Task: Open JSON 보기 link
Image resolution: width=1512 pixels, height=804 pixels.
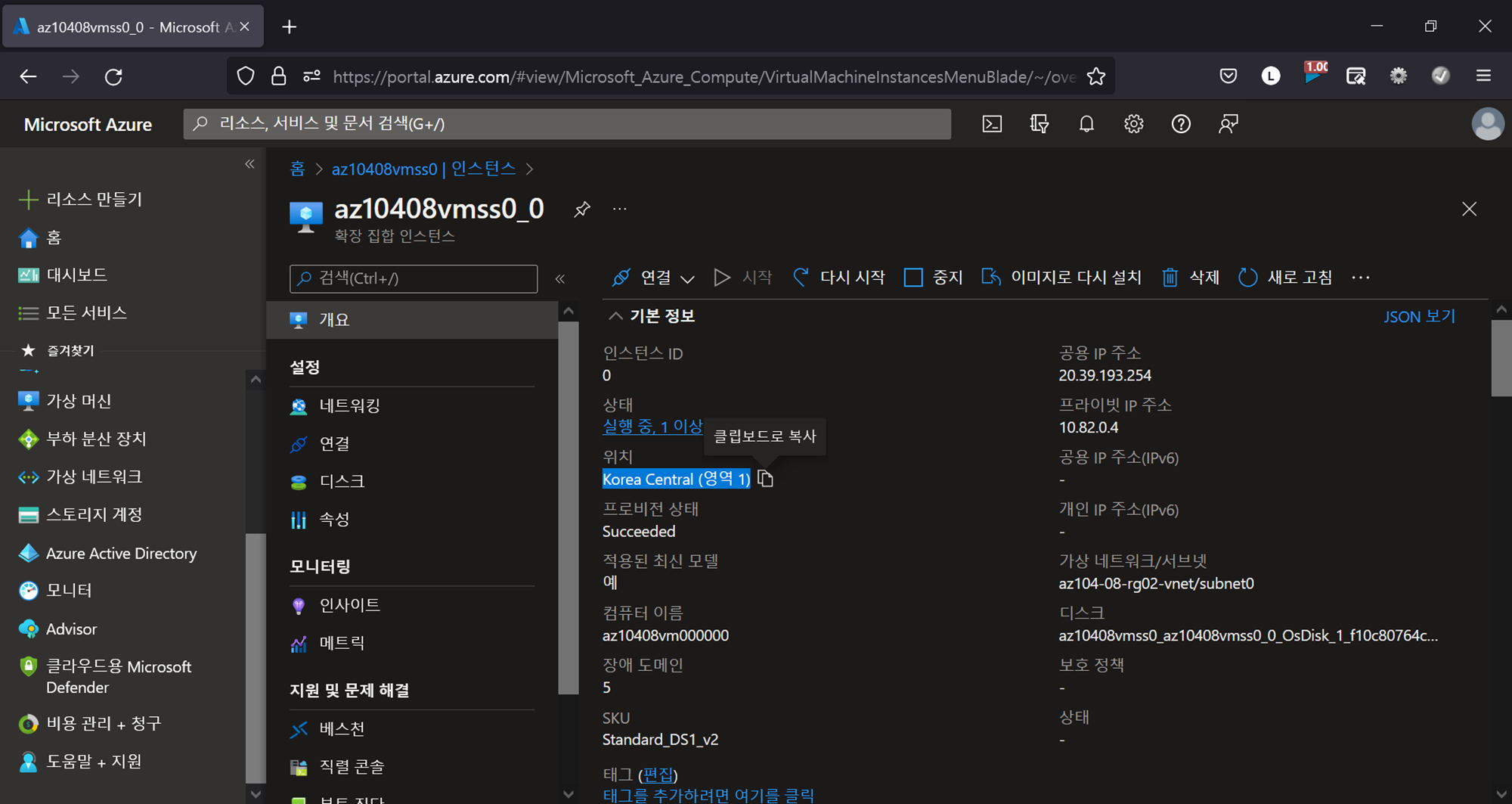Action: 1419,317
